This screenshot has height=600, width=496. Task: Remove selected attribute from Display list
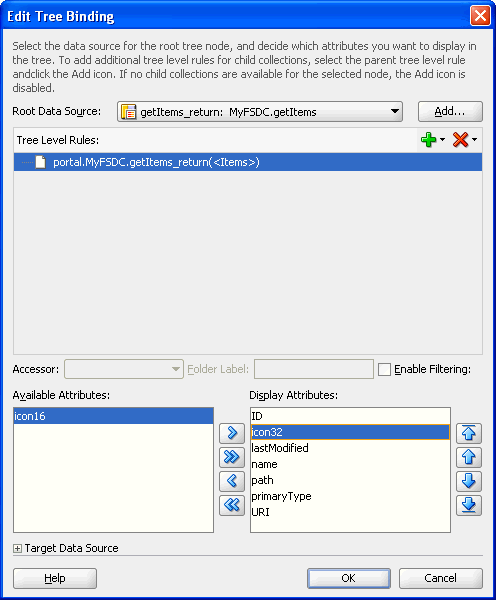(232, 481)
